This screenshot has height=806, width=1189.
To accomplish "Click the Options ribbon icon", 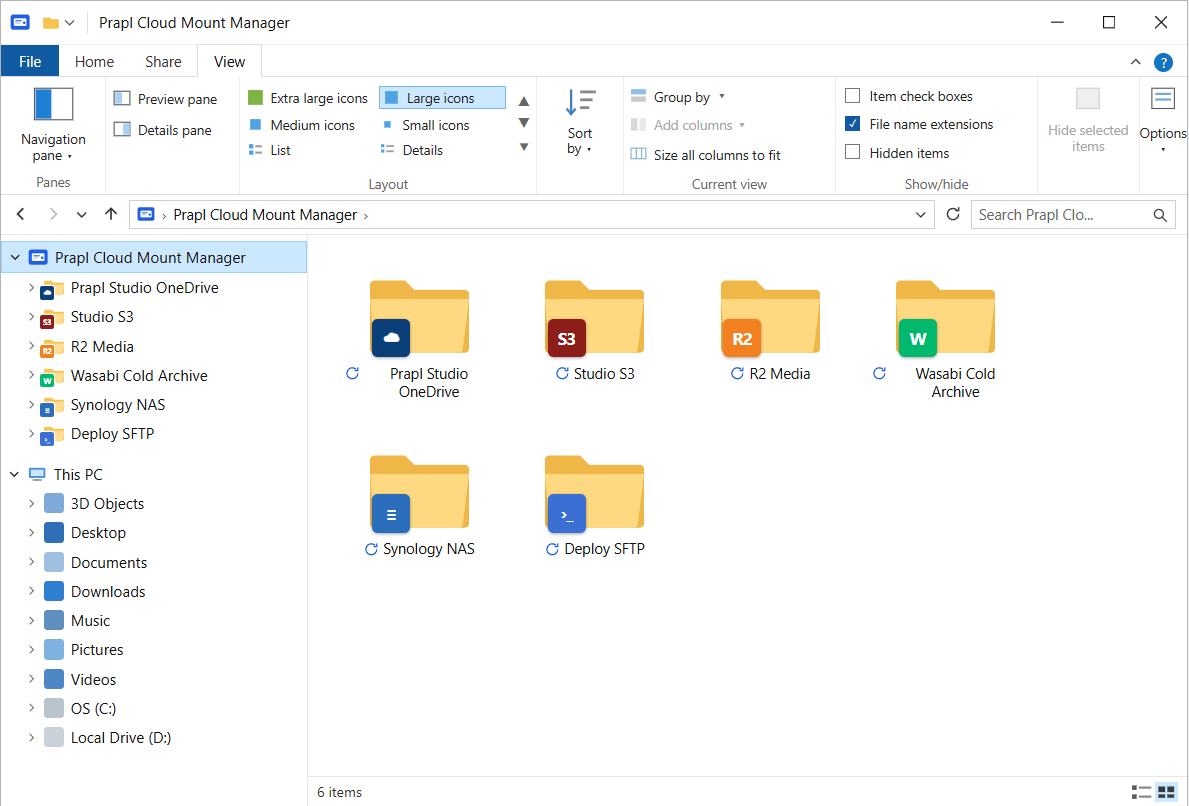I will 1162,99.
